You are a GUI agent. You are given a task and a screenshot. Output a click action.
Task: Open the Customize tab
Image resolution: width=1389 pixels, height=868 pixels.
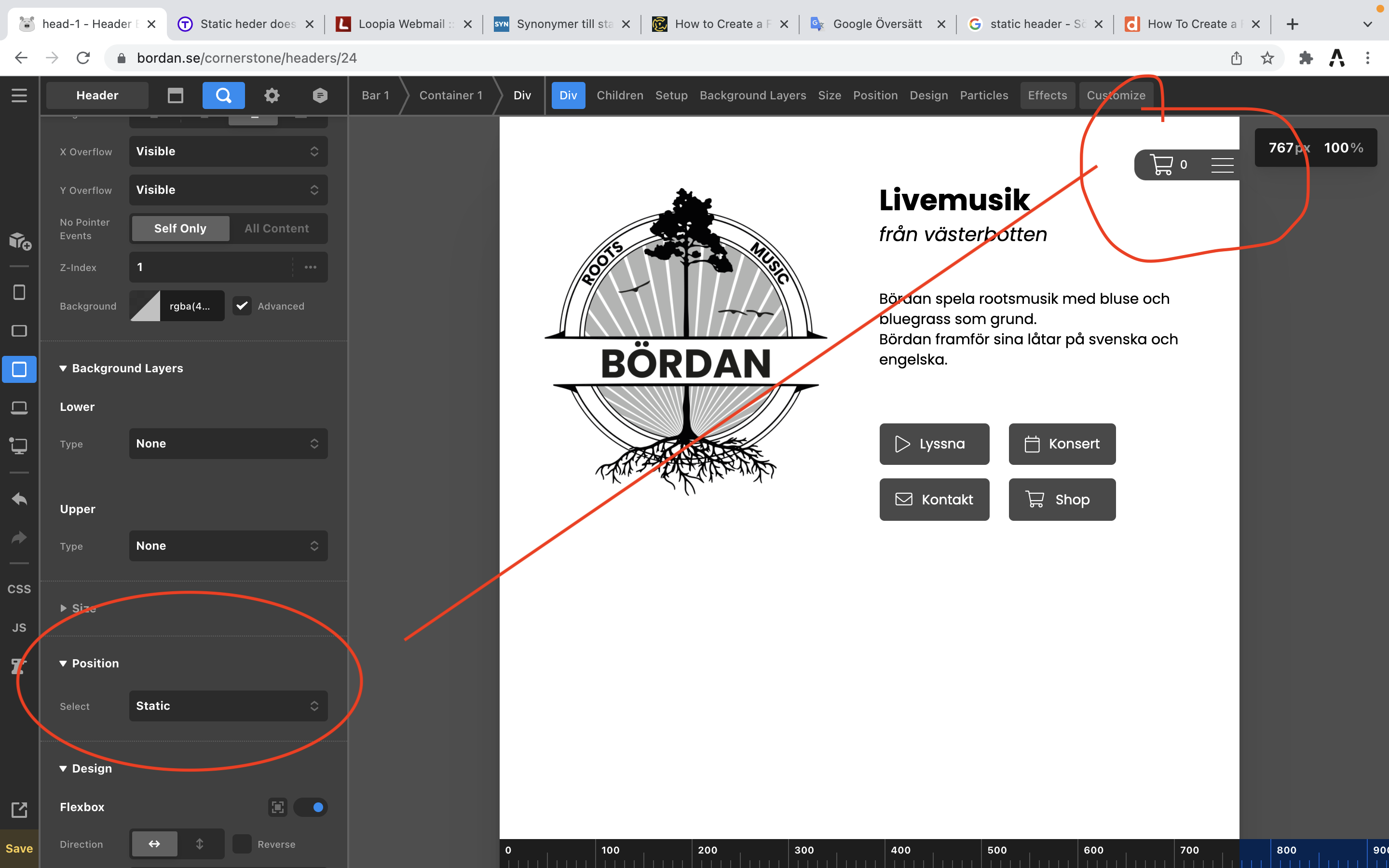point(1116,95)
